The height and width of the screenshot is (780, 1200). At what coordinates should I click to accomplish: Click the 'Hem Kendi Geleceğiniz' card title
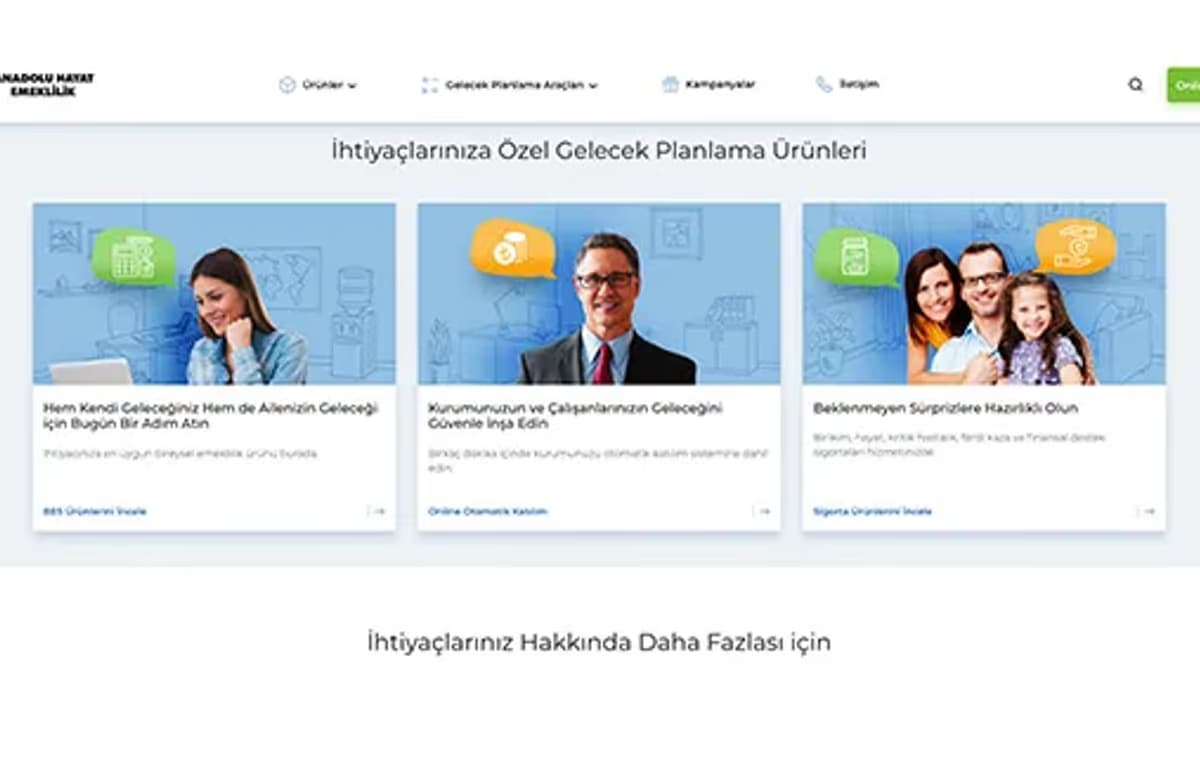[x=211, y=416]
